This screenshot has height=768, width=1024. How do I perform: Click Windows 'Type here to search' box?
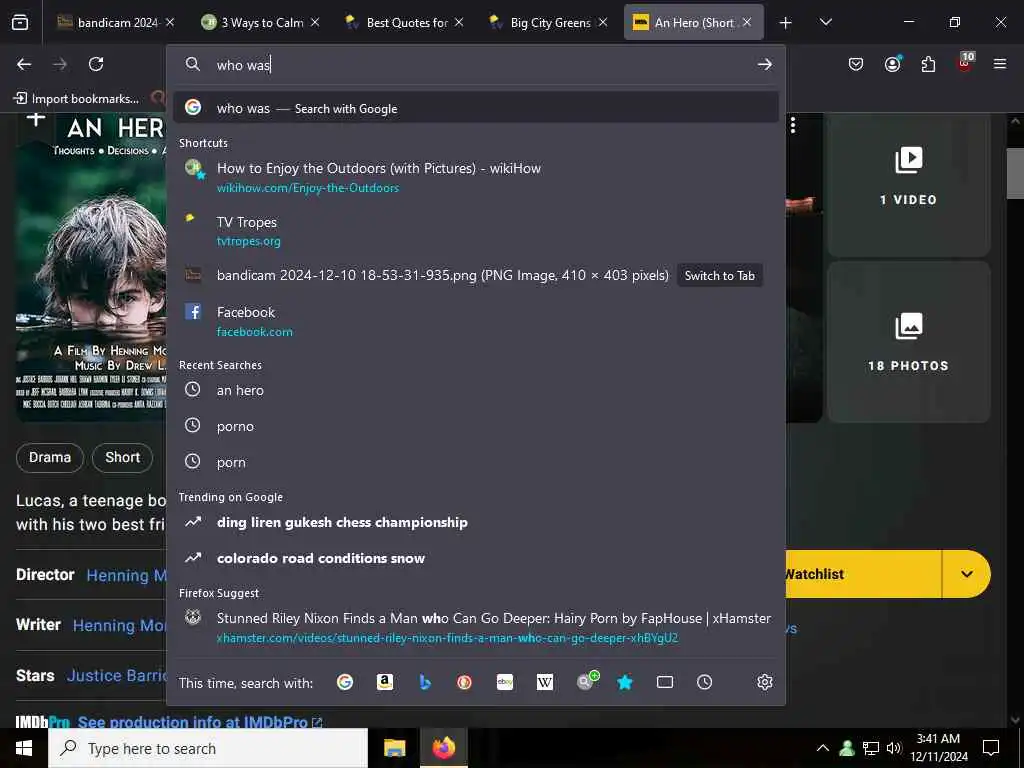[208, 748]
